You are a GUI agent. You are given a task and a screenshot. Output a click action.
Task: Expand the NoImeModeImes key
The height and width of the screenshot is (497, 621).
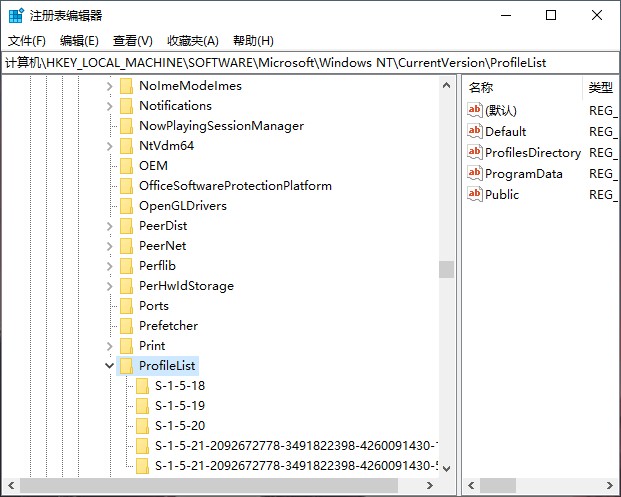[110, 86]
